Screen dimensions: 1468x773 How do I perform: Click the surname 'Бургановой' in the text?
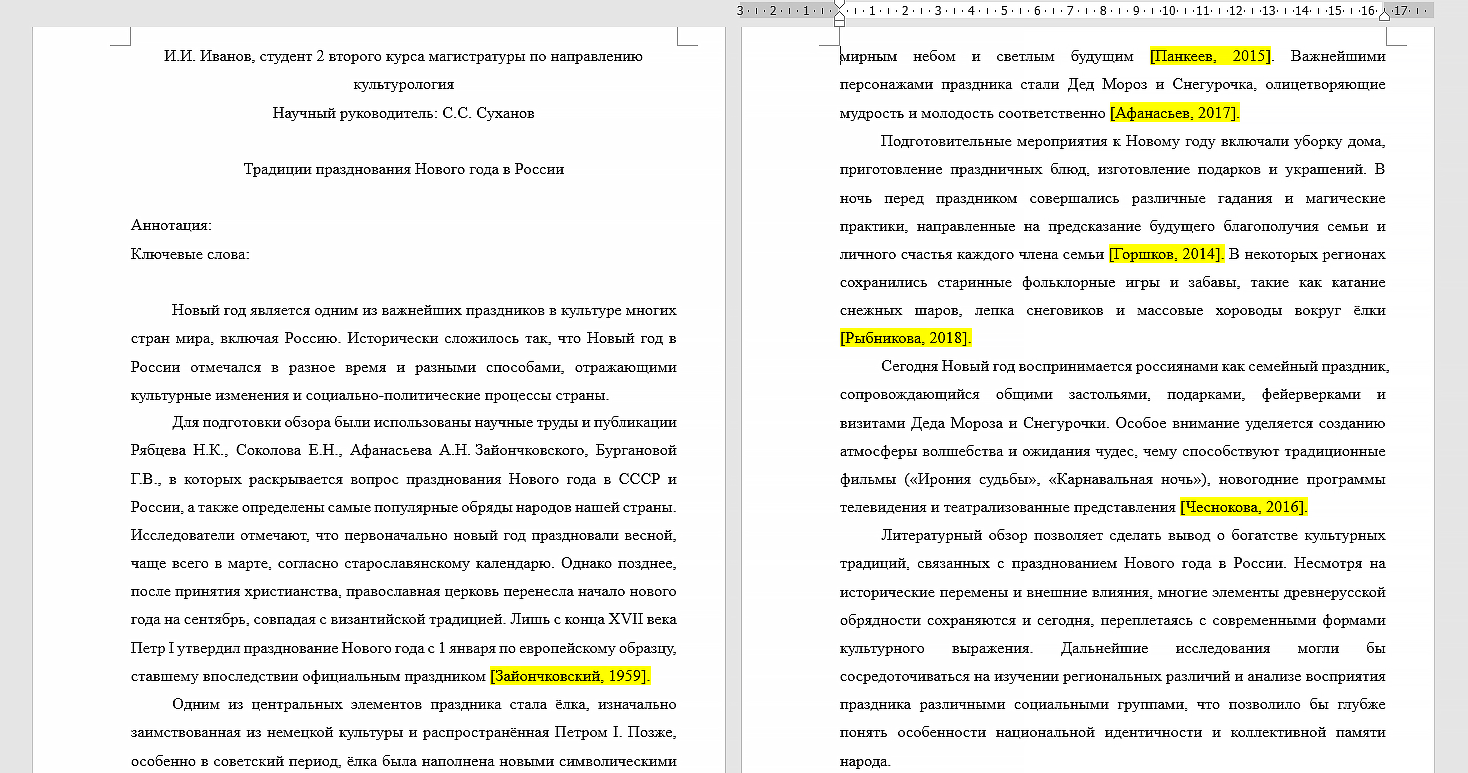tap(635, 451)
